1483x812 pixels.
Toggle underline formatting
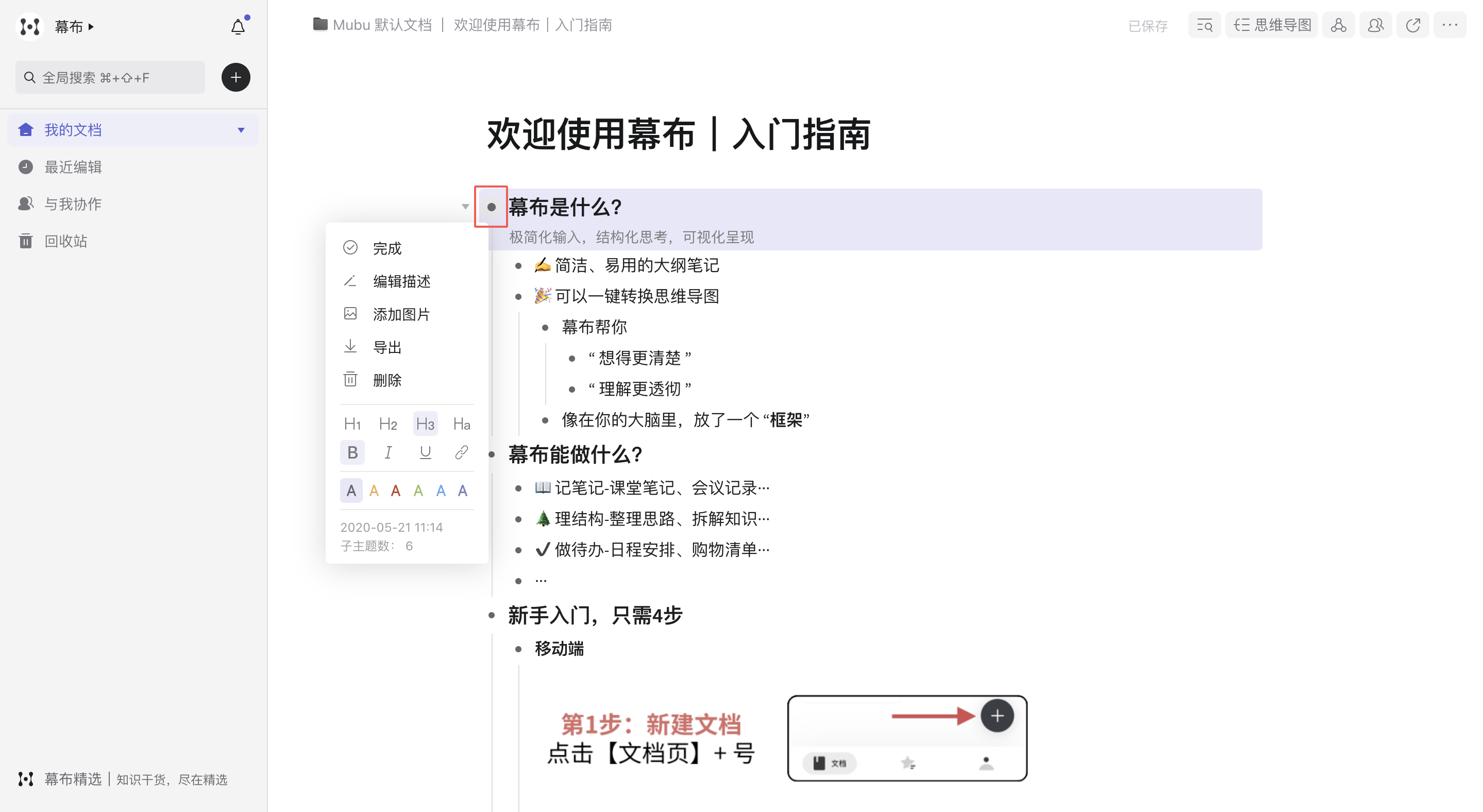pos(426,453)
